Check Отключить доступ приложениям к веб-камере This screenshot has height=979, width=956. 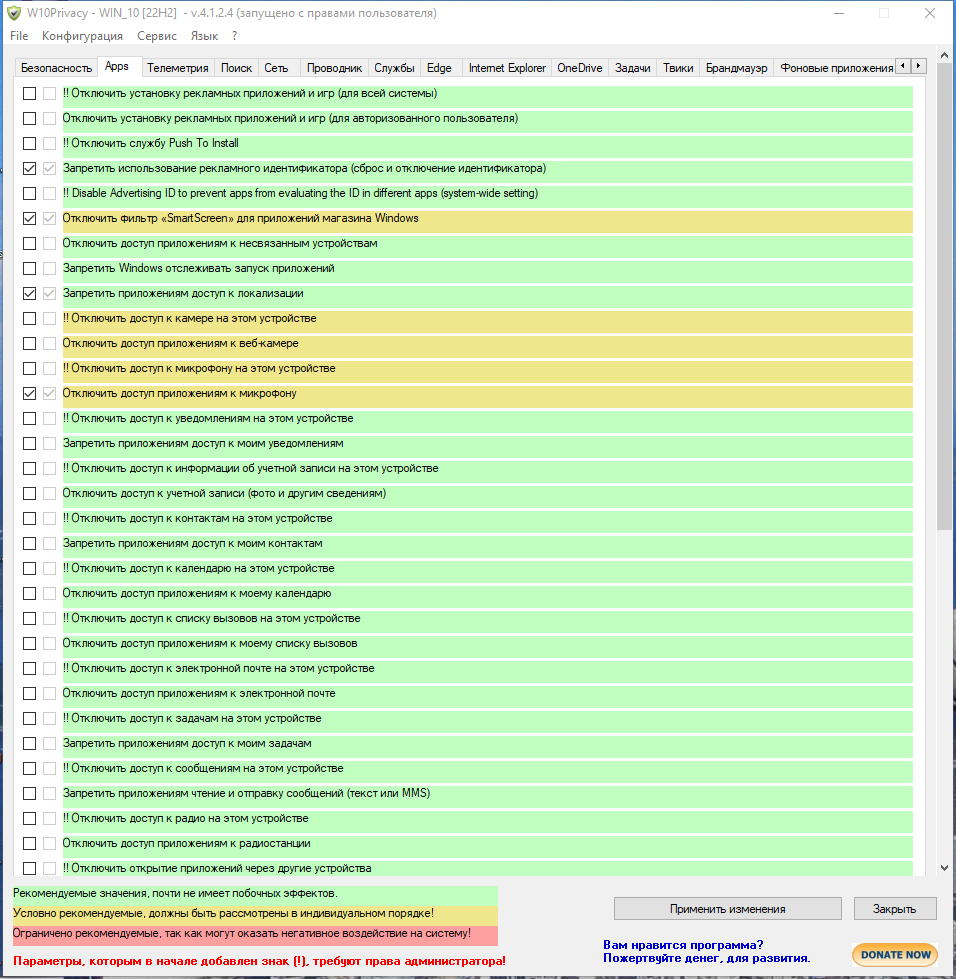[x=29, y=343]
